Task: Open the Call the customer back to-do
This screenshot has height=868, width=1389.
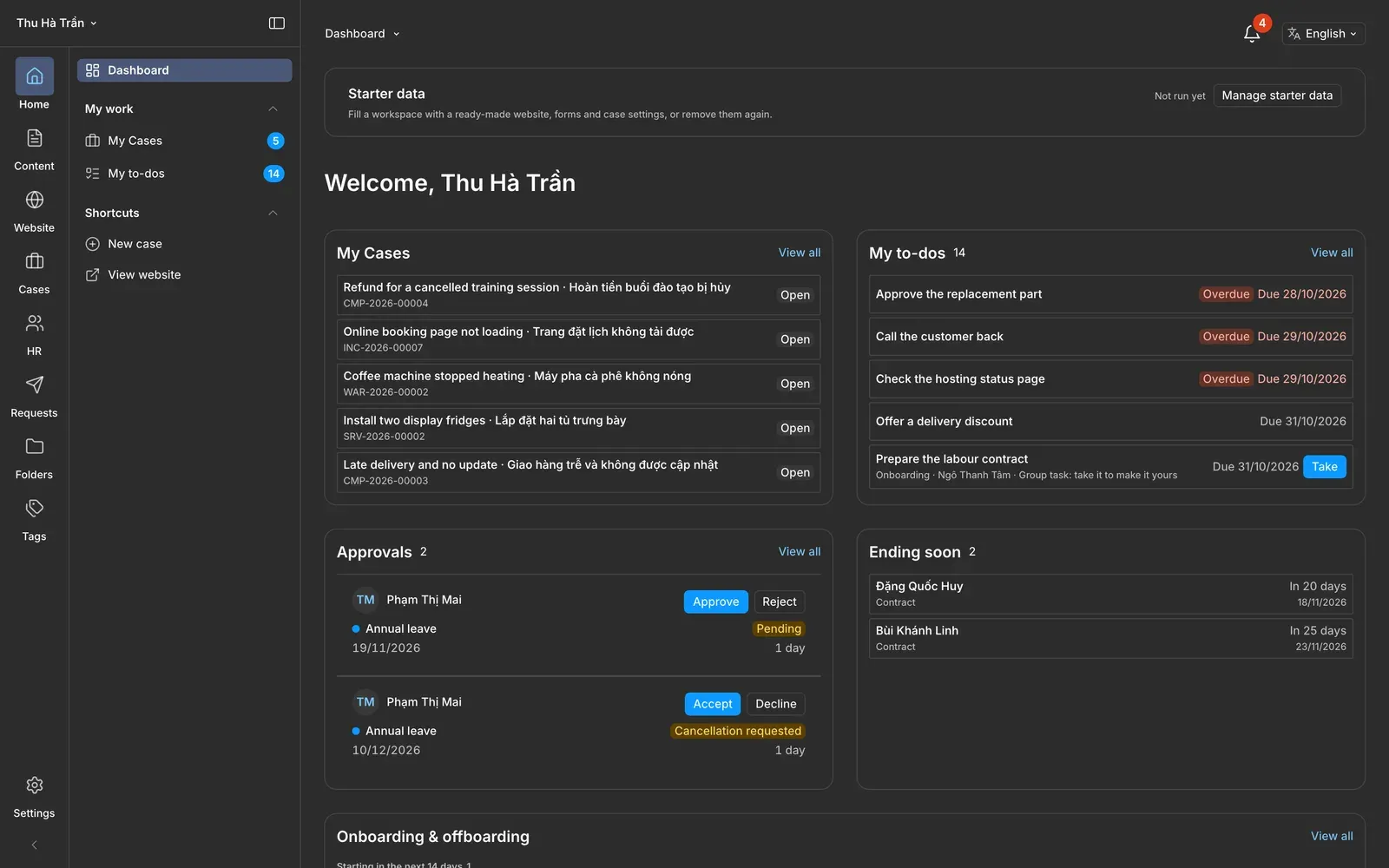Action: [x=1110, y=337]
